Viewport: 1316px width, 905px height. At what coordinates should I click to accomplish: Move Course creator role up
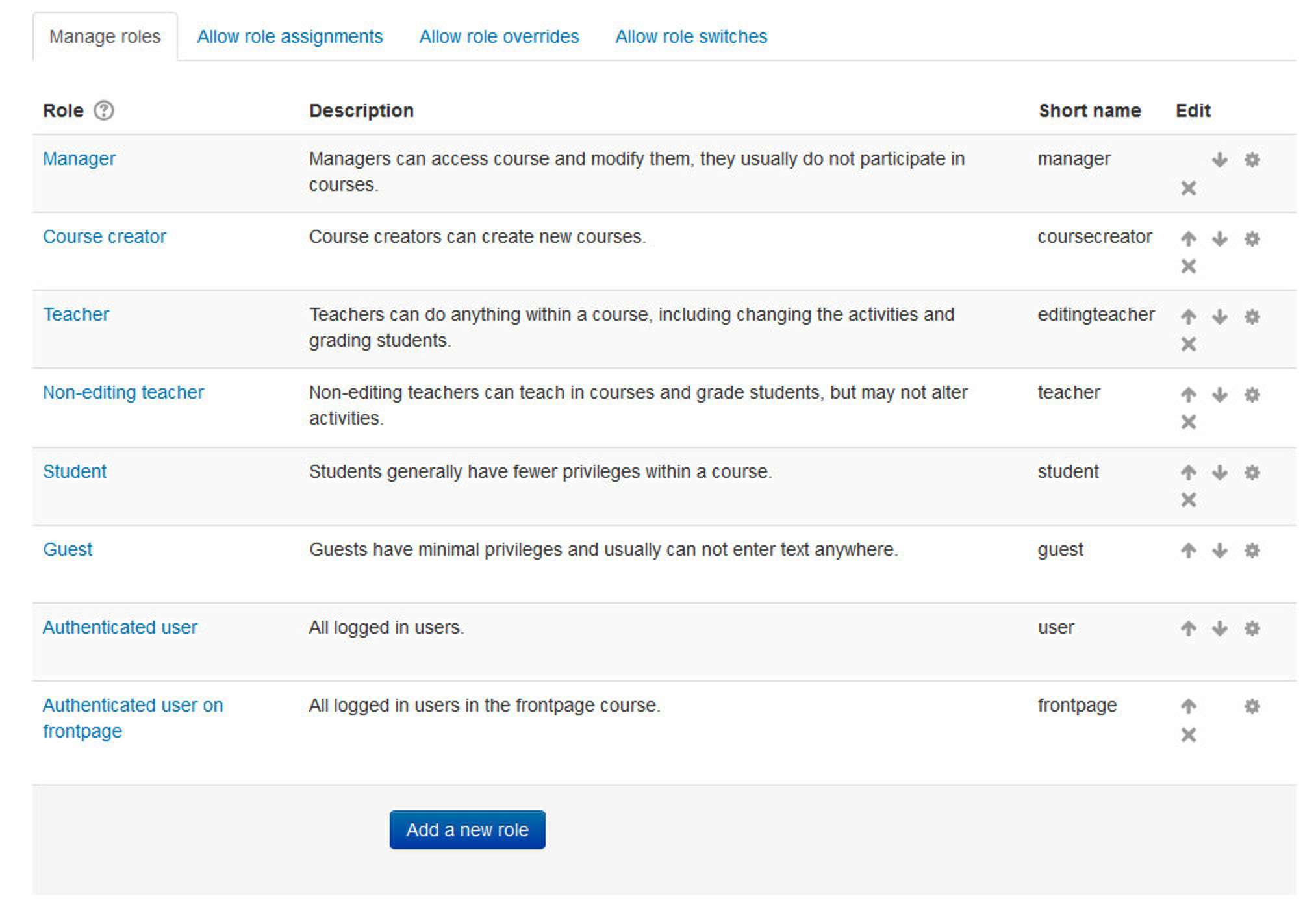[1188, 238]
